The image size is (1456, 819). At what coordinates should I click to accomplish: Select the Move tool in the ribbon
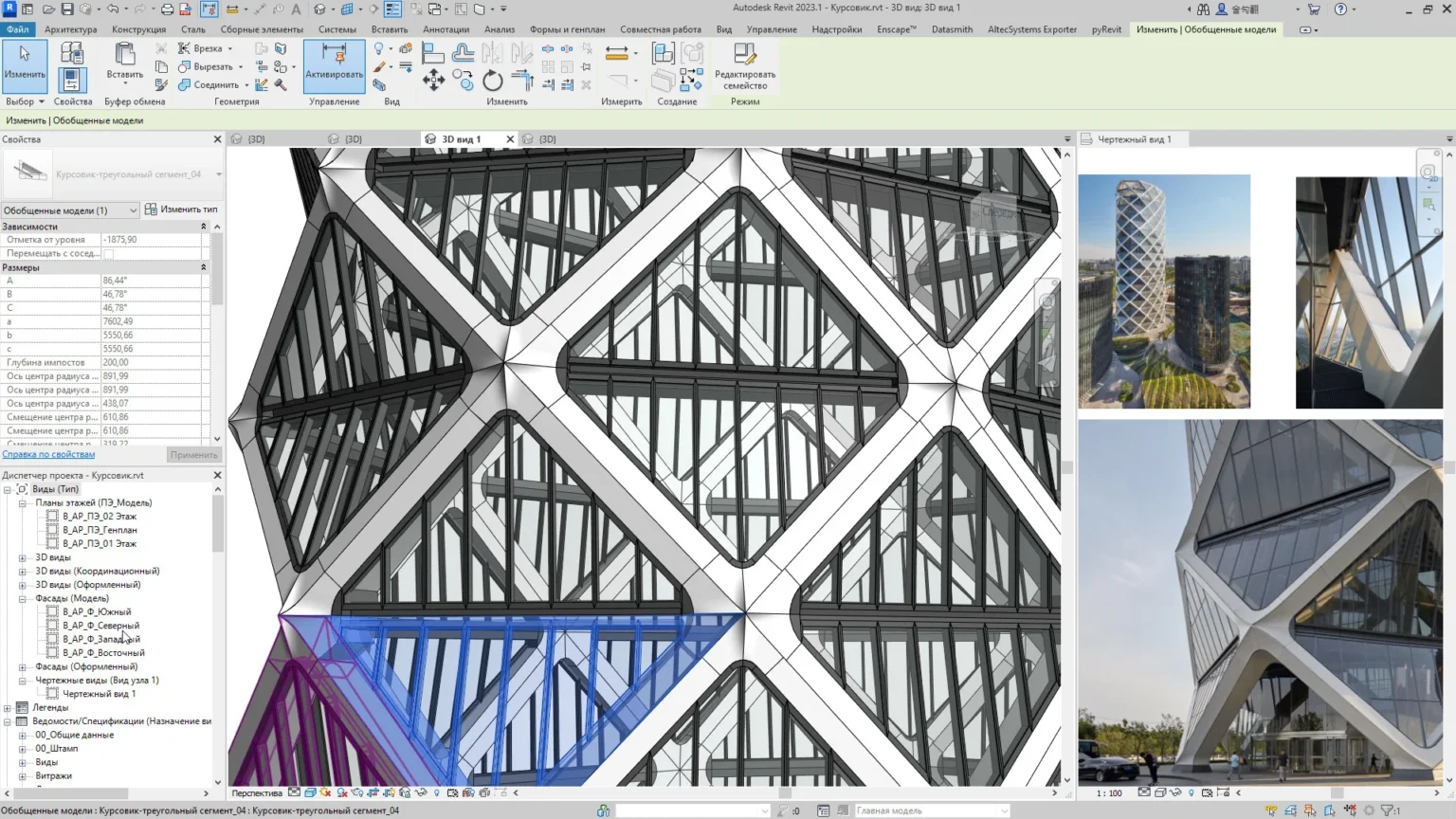pos(433,81)
